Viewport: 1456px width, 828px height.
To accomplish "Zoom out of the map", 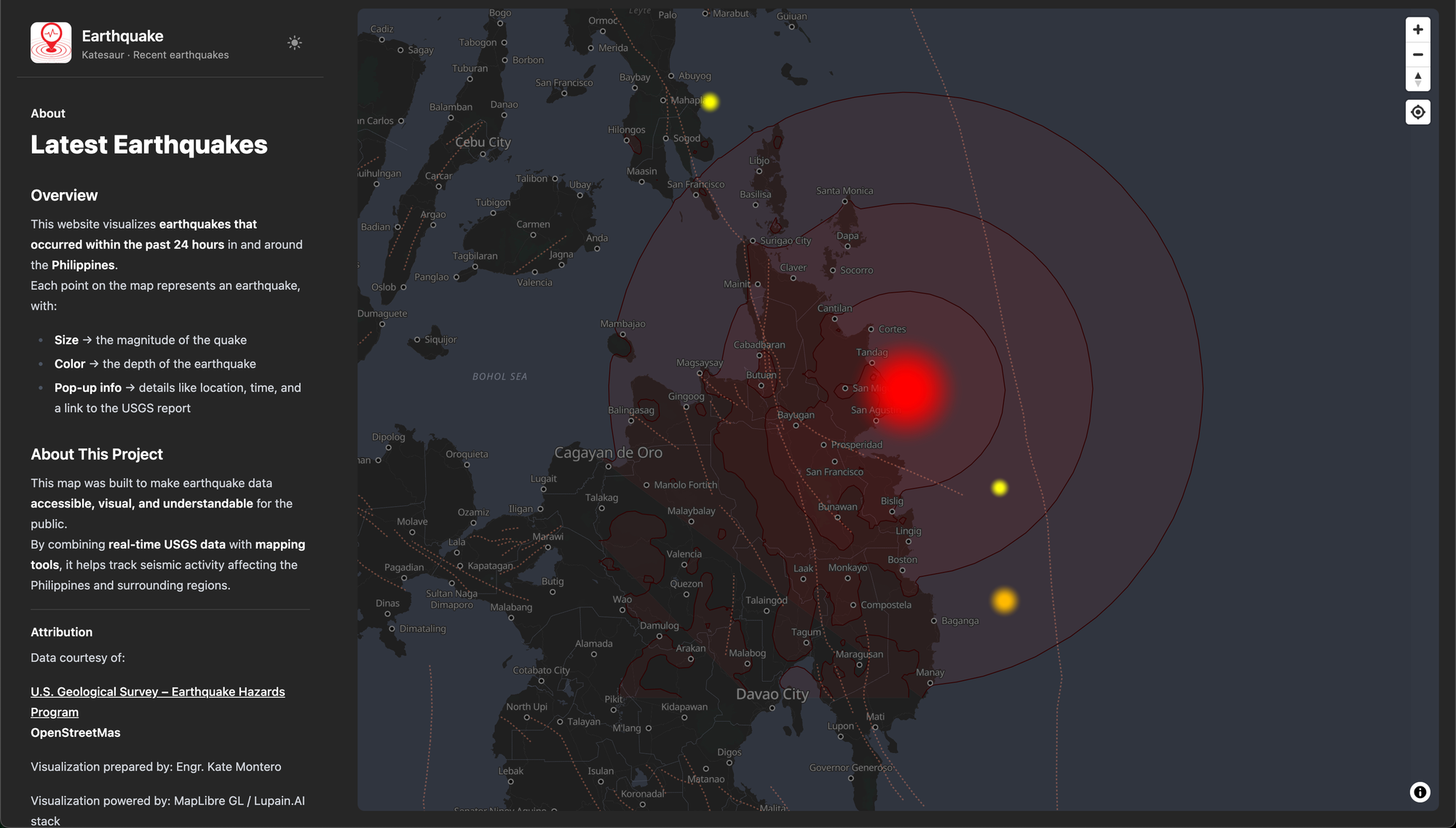I will click(1417, 55).
